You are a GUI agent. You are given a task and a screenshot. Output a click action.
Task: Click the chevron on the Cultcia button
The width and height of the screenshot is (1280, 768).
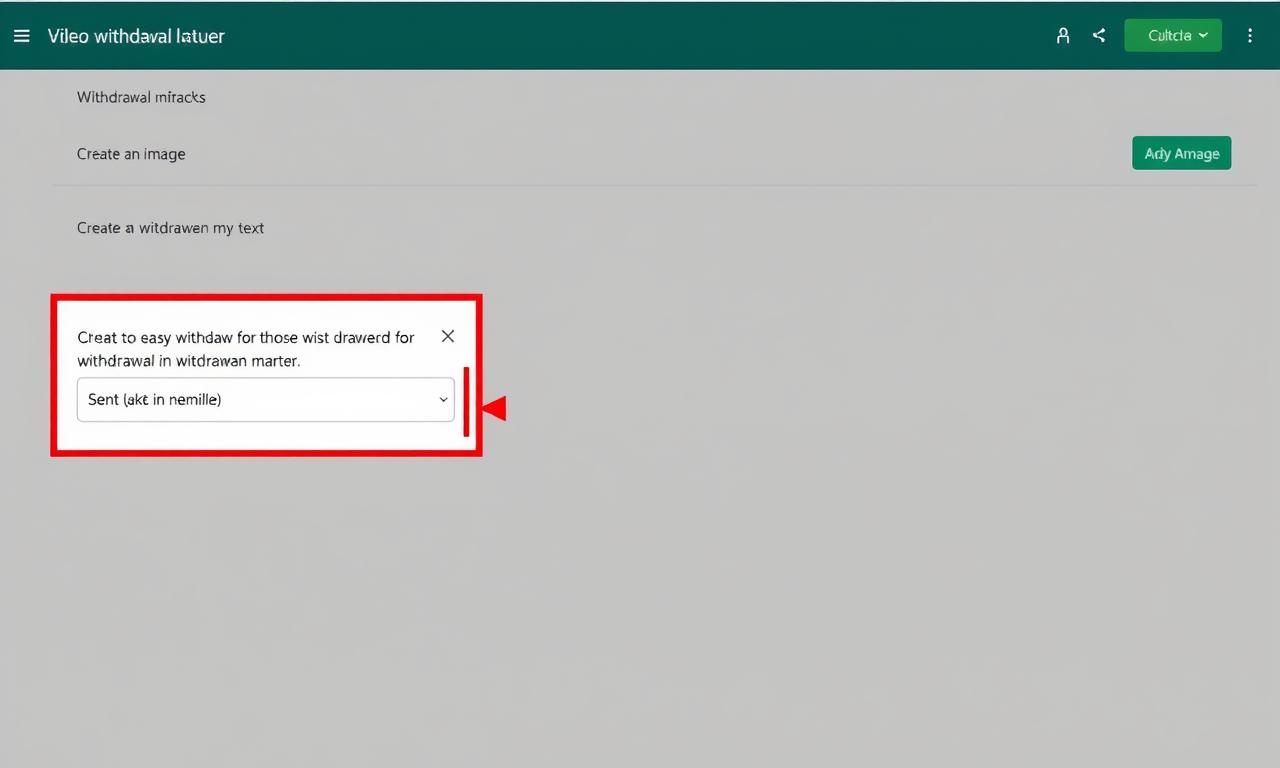point(1203,36)
